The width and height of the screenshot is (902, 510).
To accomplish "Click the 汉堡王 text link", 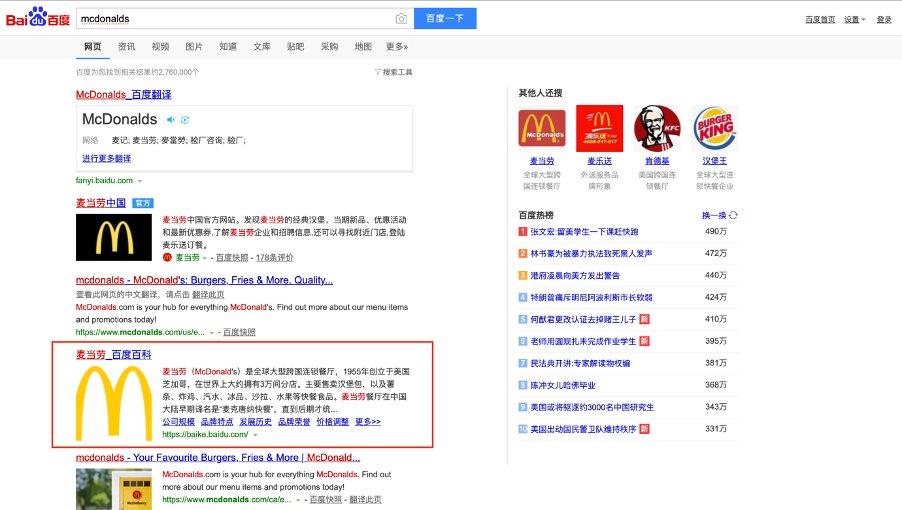I will click(x=714, y=161).
